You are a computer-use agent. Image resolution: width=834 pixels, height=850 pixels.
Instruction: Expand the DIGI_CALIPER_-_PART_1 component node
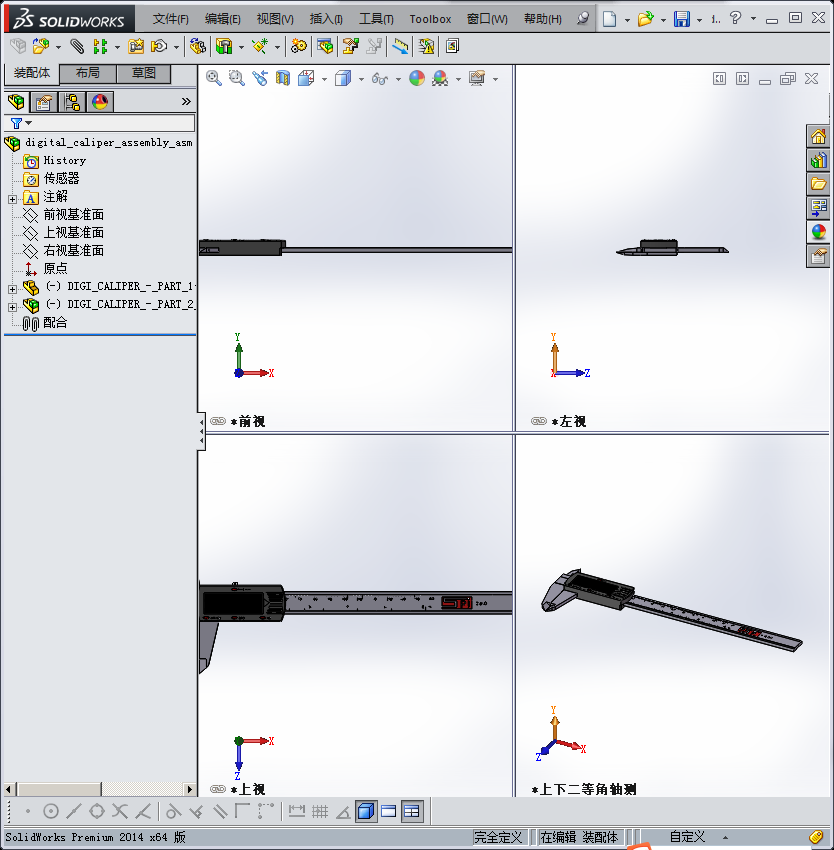coord(12,289)
